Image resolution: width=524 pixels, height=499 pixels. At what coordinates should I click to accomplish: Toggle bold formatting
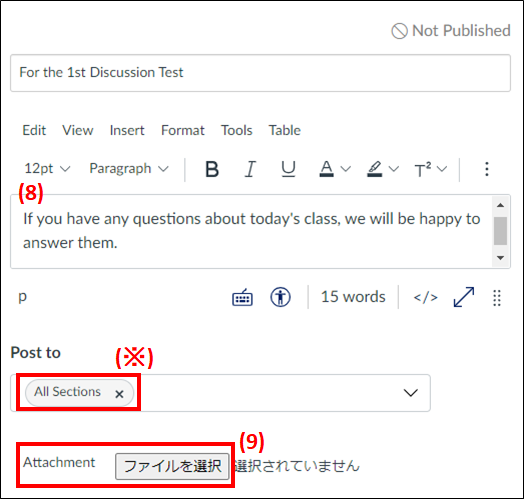point(212,169)
